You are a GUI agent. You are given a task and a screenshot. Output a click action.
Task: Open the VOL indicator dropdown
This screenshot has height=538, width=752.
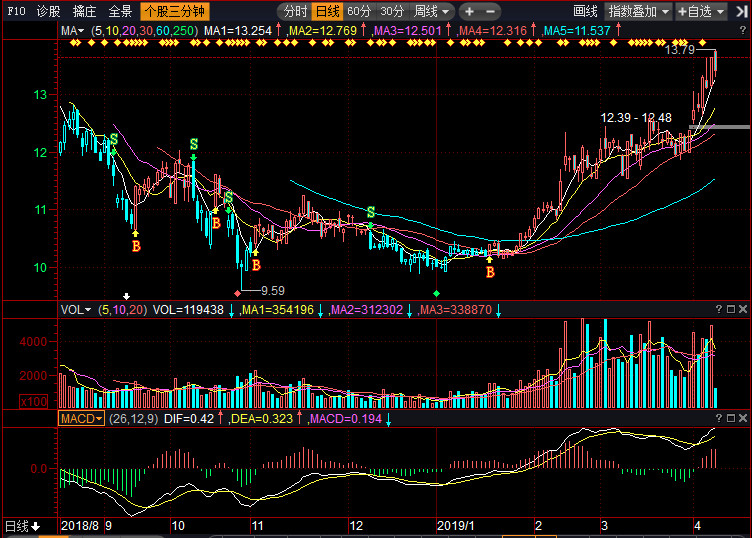[x=76, y=310]
